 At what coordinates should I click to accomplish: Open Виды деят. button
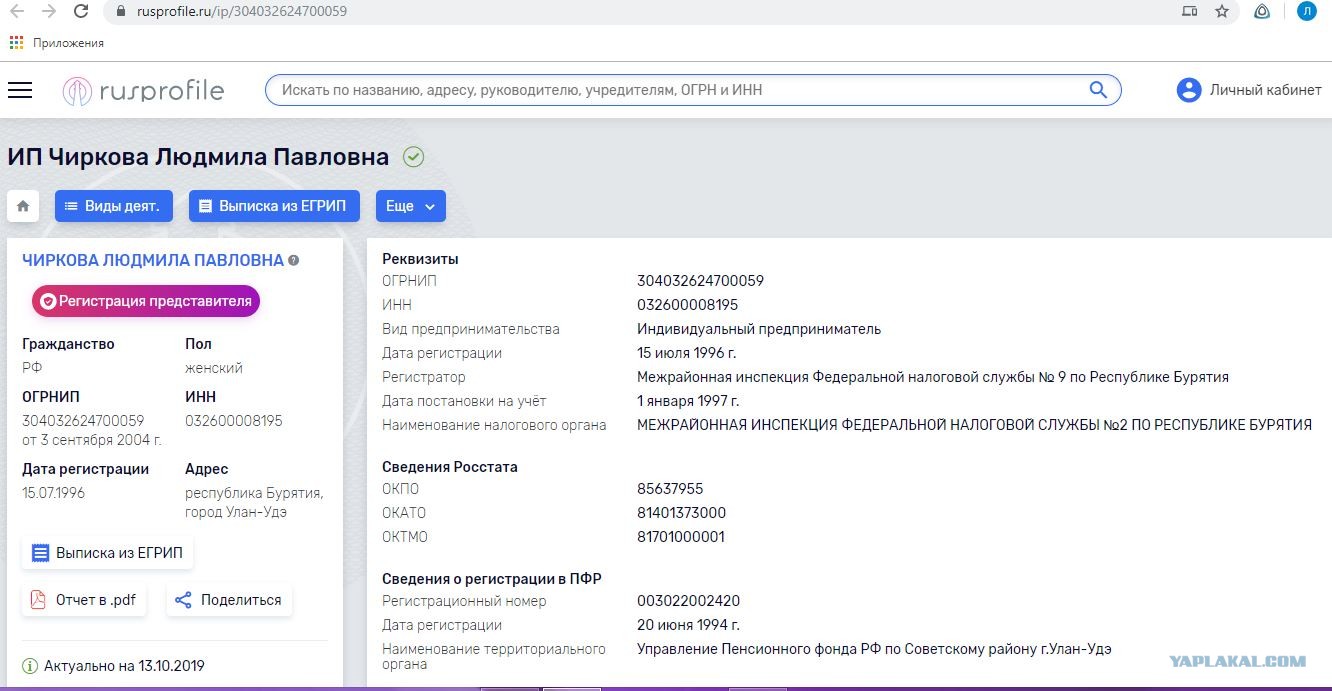point(113,206)
